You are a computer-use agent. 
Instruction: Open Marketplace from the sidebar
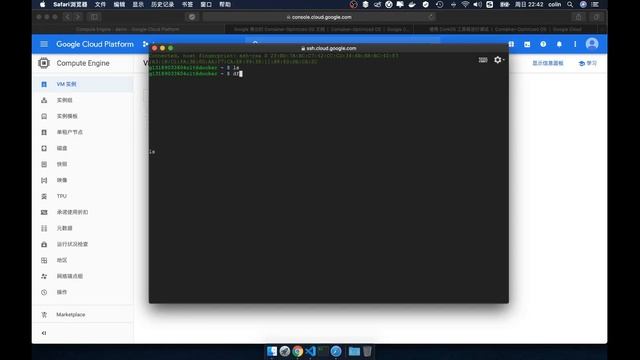pos(83,315)
